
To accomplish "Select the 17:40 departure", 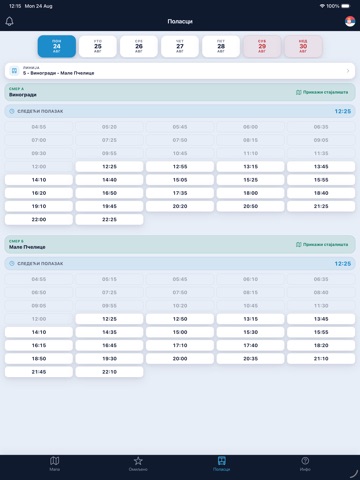I will (x=250, y=345).
